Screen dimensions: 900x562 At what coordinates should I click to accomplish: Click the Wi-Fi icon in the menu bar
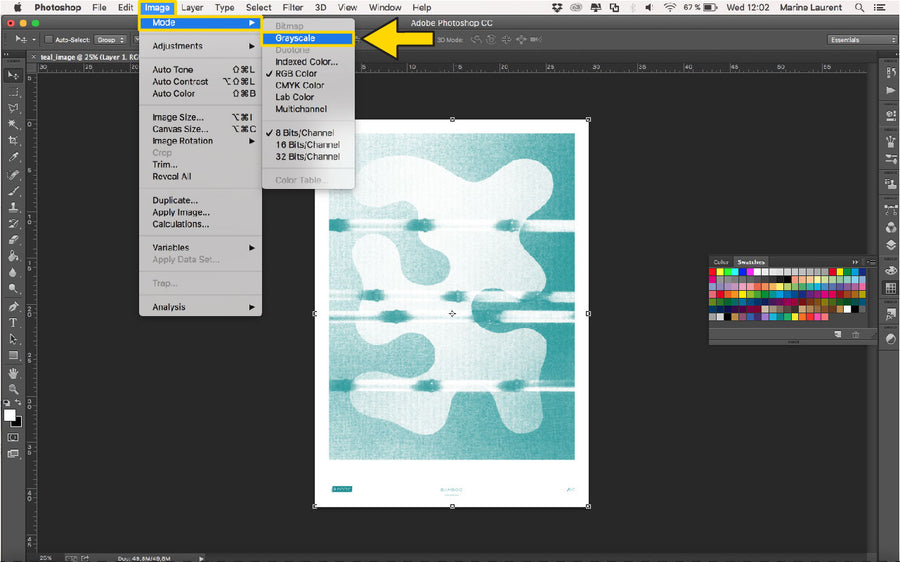point(669,7)
